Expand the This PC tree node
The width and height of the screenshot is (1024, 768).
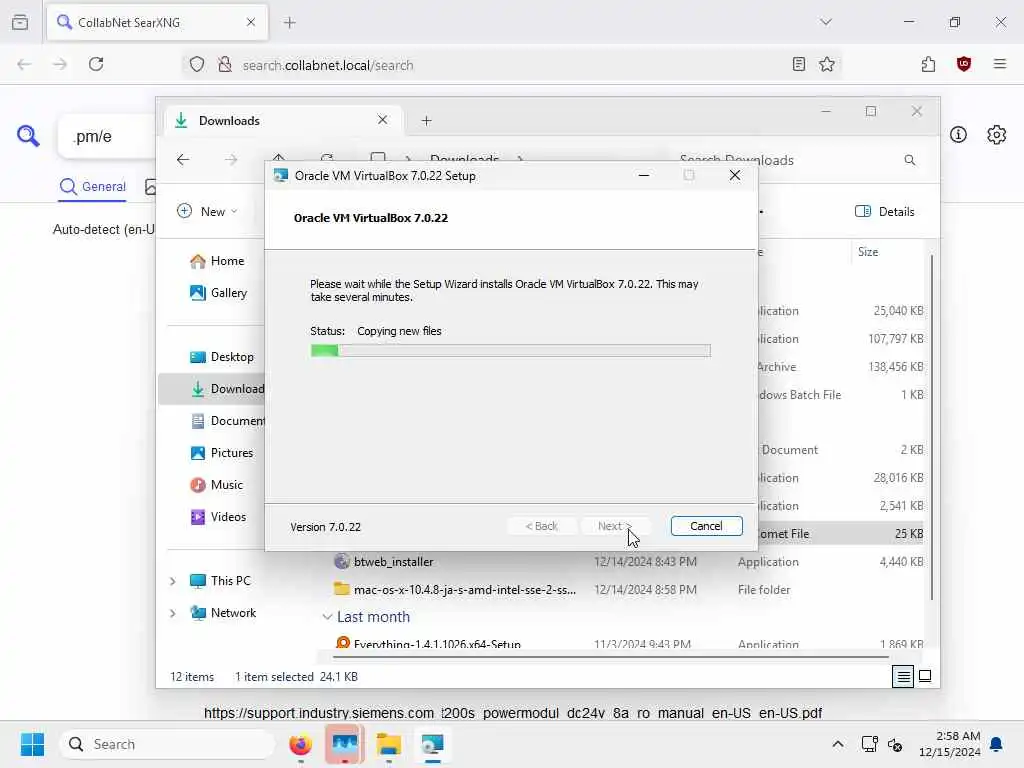pyautogui.click(x=172, y=581)
